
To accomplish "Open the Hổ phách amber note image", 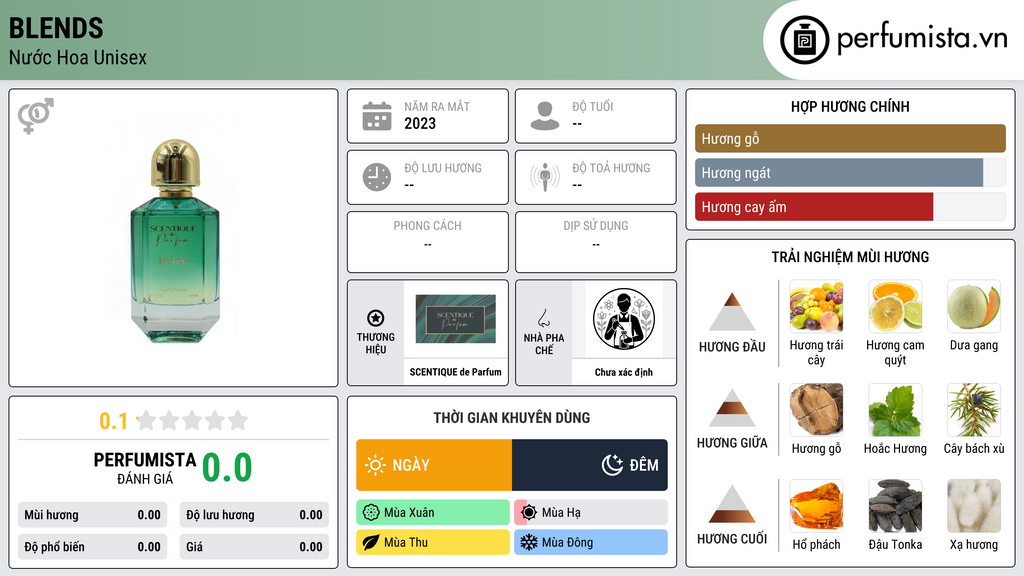I will (x=816, y=506).
